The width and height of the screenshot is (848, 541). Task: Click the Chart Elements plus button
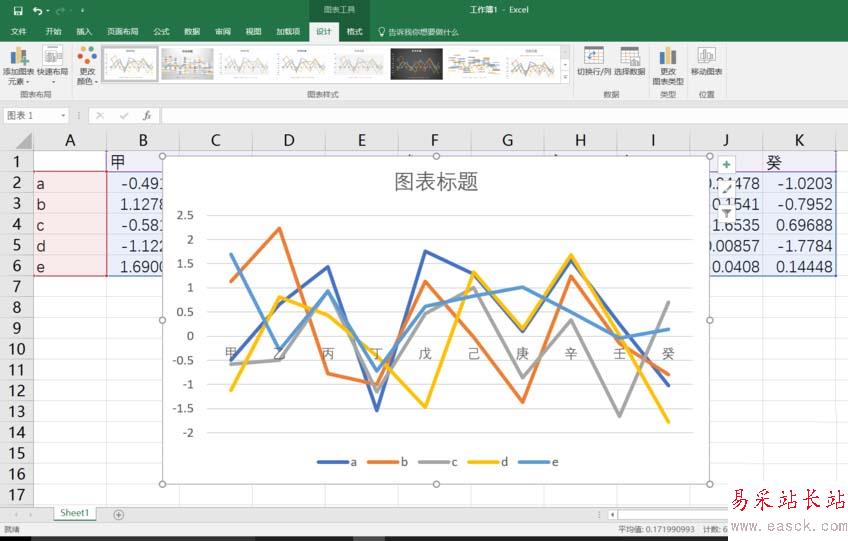pos(726,164)
